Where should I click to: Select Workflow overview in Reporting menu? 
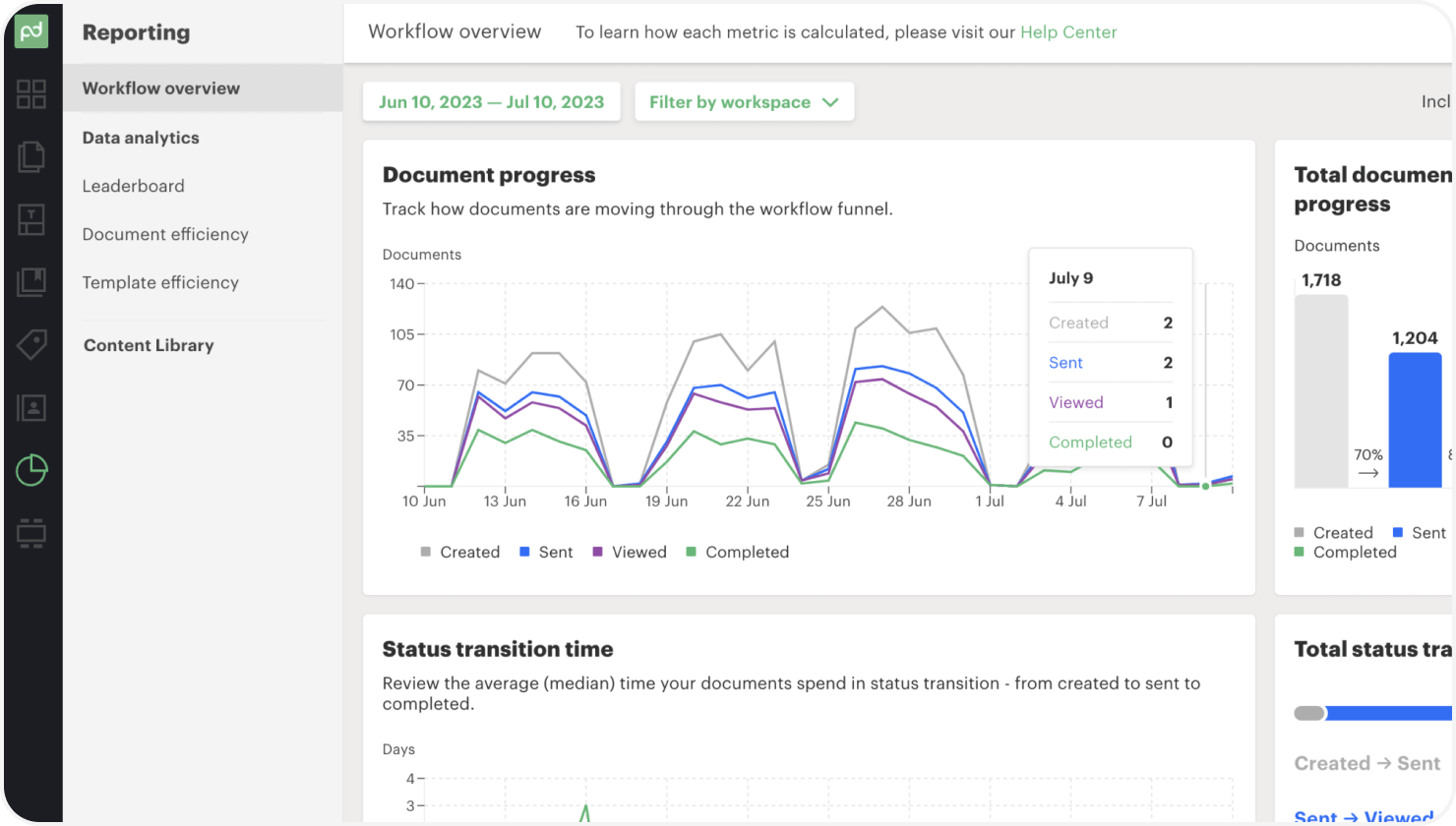tap(203, 88)
